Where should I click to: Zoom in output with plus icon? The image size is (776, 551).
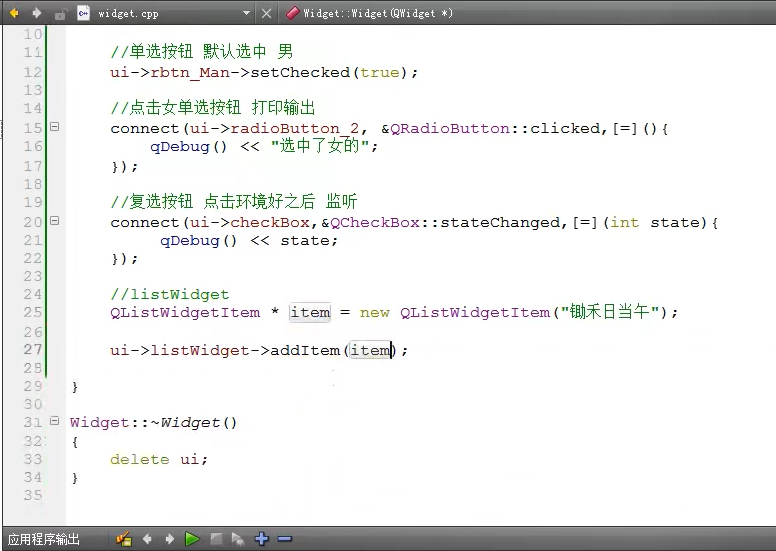(x=262, y=539)
